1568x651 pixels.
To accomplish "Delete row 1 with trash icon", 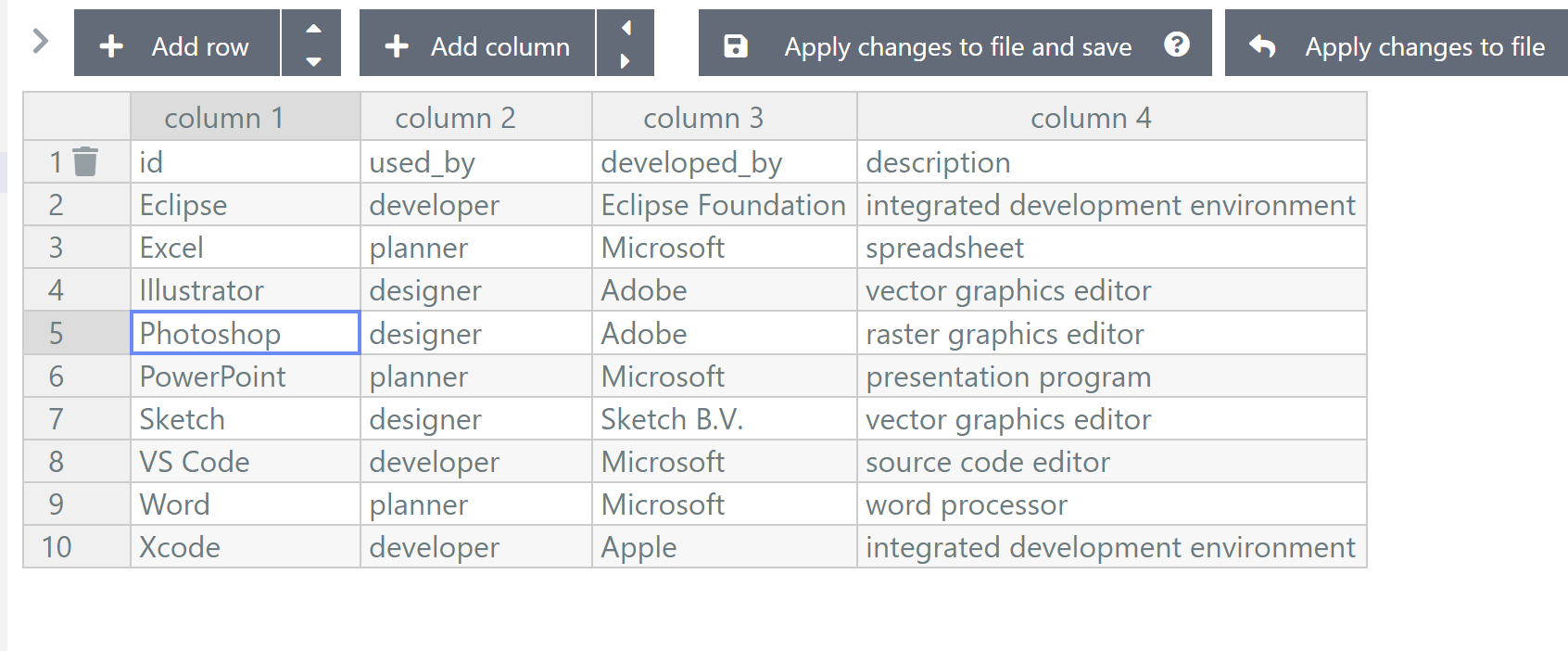I will (85, 161).
